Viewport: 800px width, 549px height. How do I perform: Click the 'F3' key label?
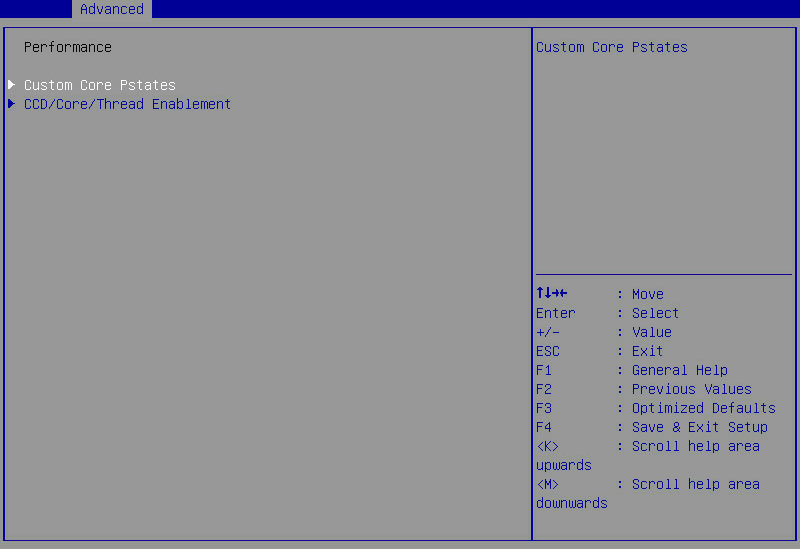544,408
